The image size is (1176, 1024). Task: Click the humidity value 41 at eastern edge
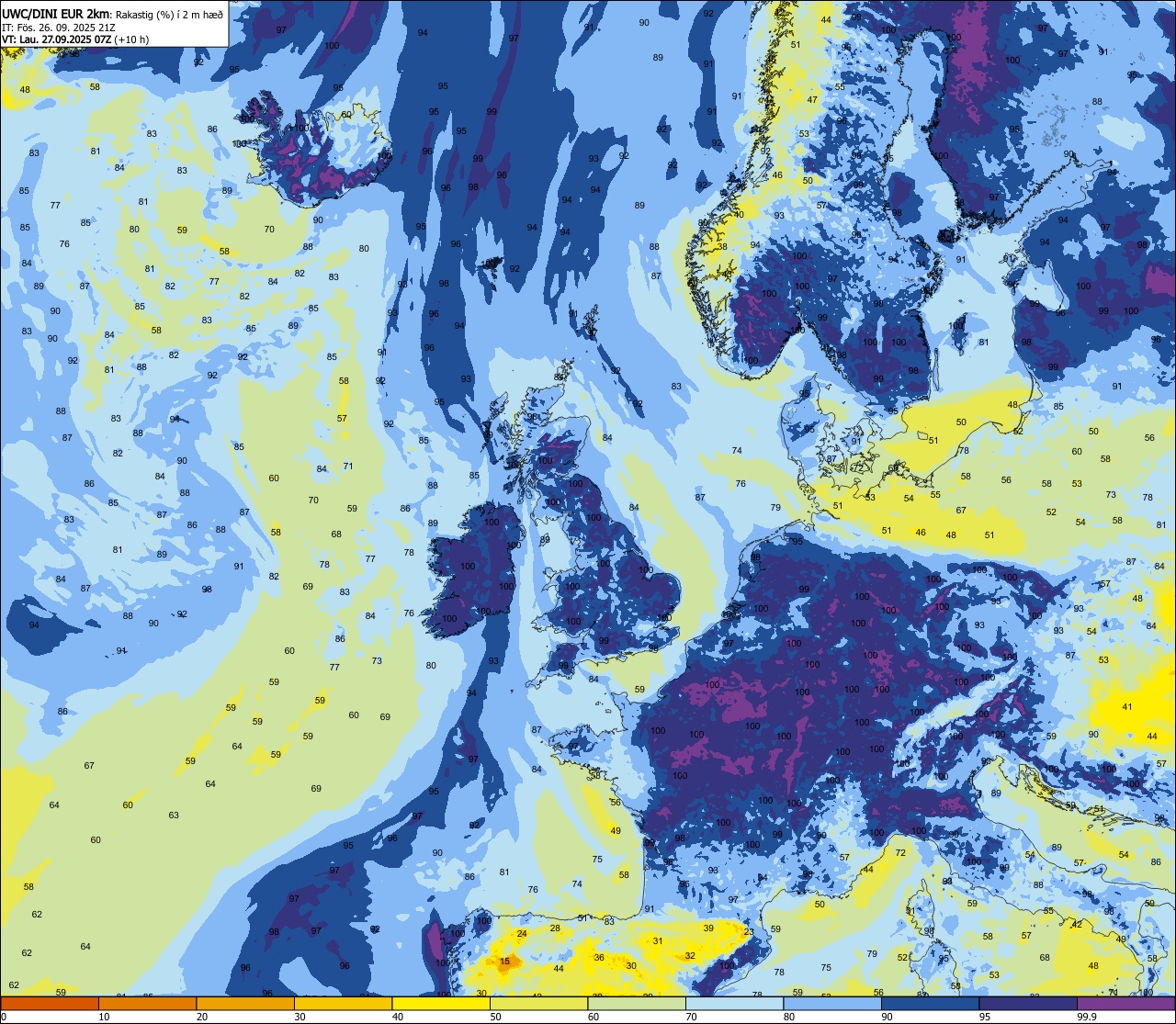[x=1127, y=706]
